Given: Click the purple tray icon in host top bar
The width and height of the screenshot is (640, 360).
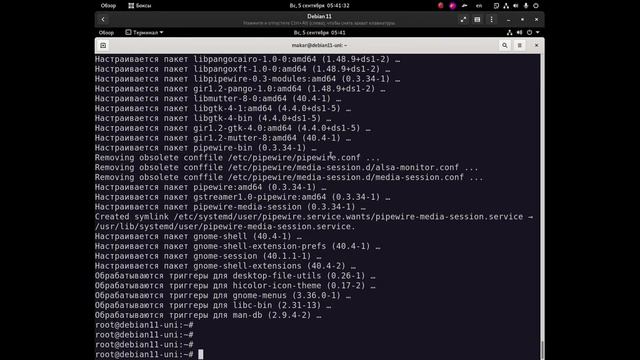Looking at the screenshot, I should 452,6.
